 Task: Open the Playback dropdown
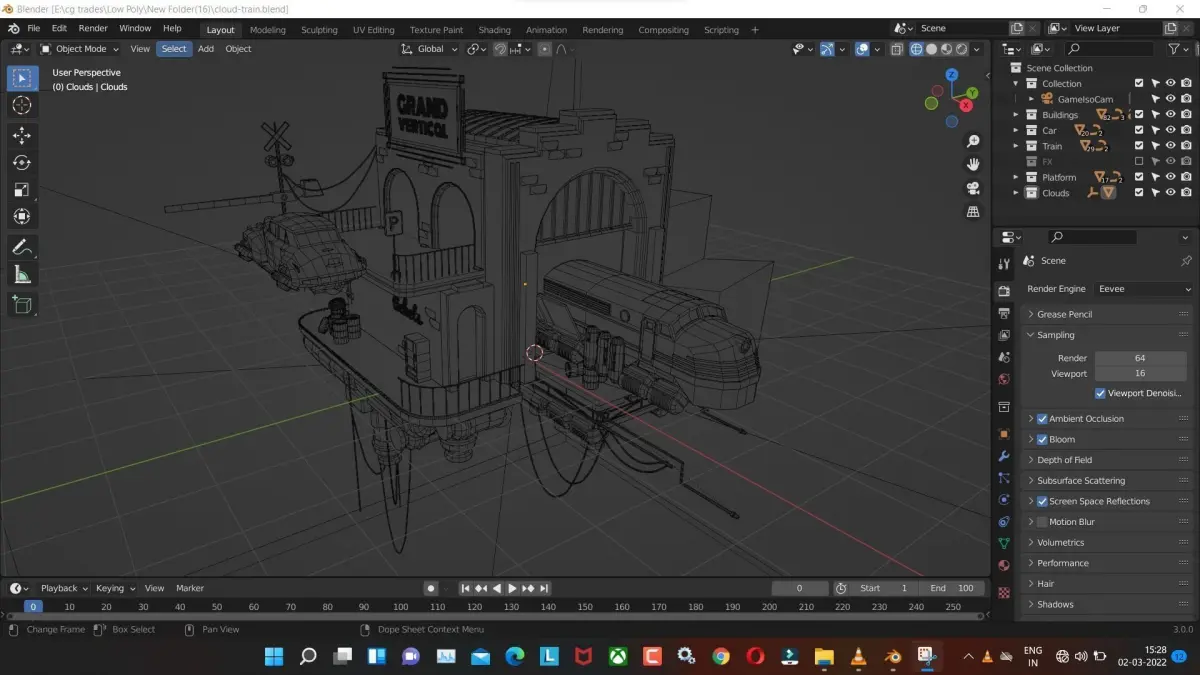(x=63, y=588)
